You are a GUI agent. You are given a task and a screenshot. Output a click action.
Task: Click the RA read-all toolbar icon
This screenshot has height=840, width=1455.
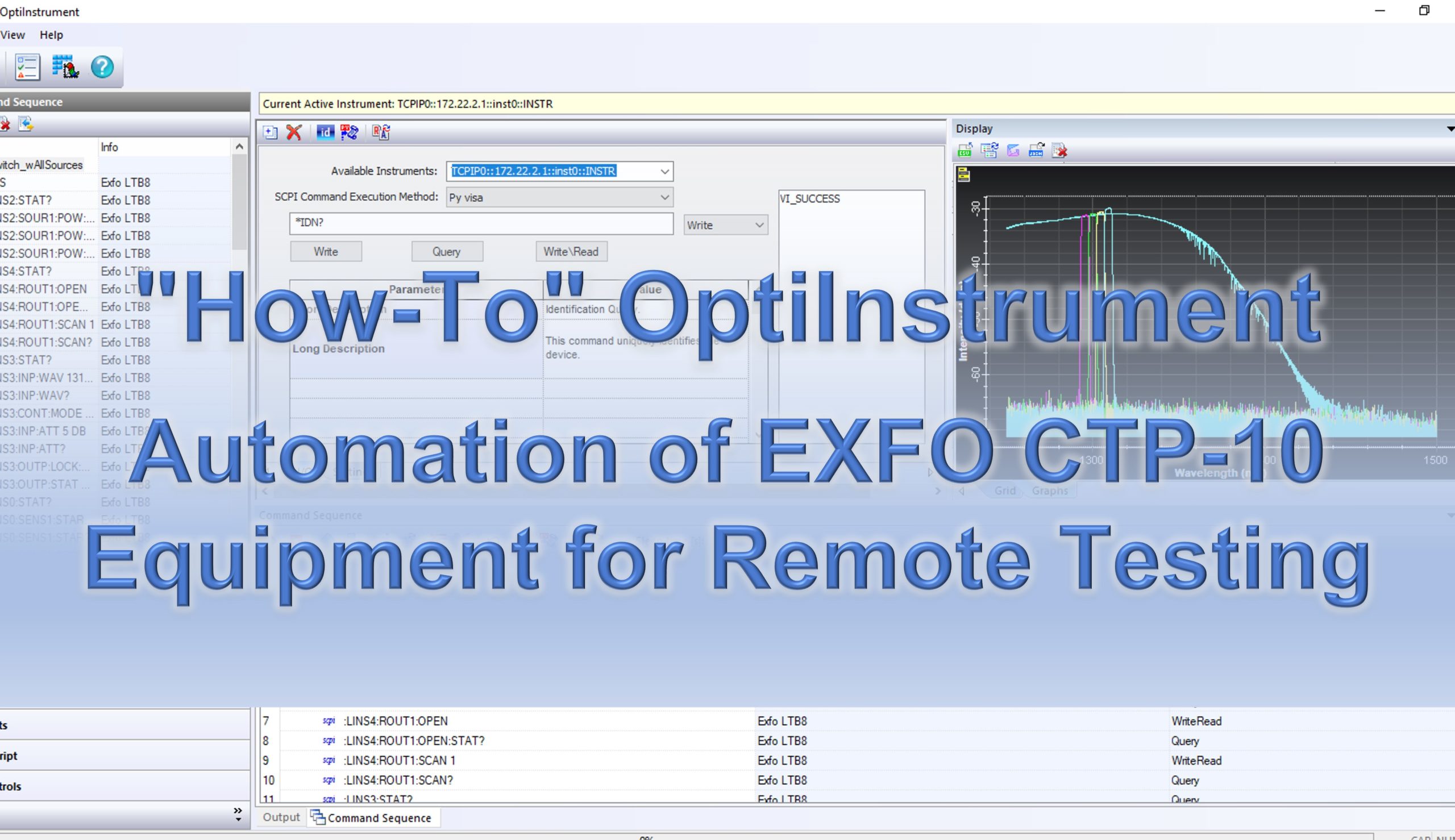click(381, 132)
